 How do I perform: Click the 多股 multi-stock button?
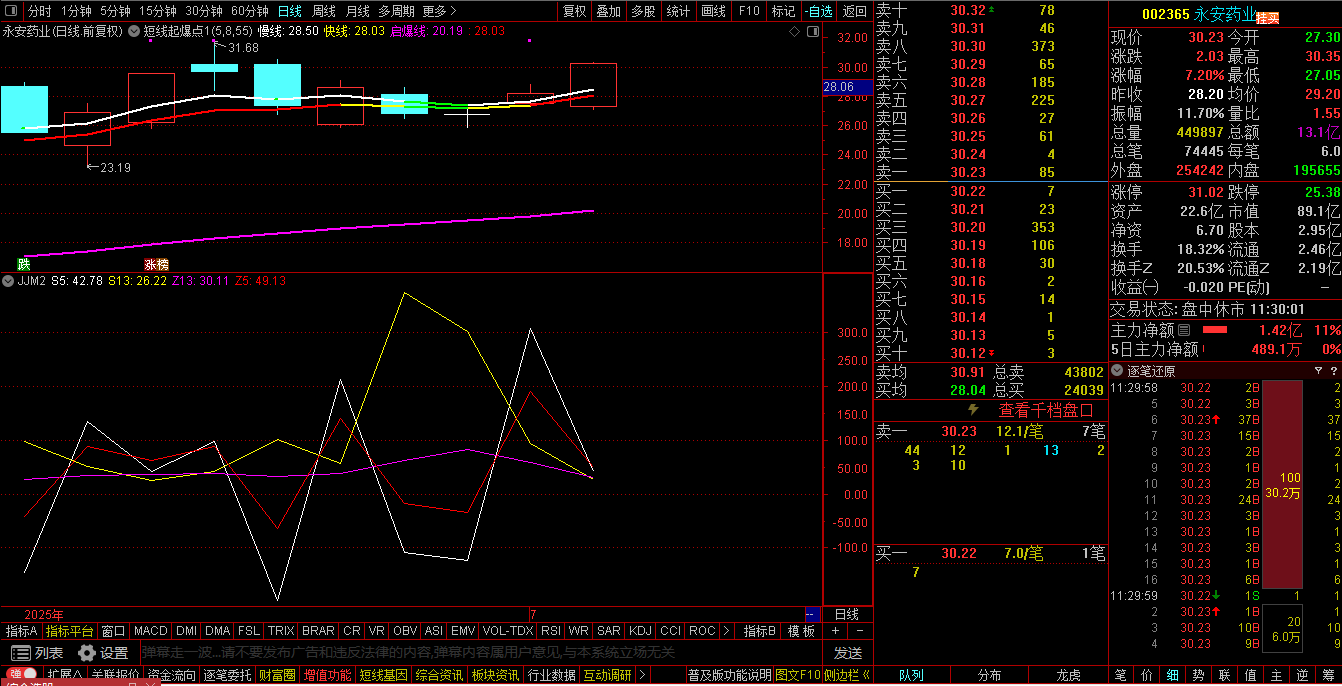[x=643, y=12]
